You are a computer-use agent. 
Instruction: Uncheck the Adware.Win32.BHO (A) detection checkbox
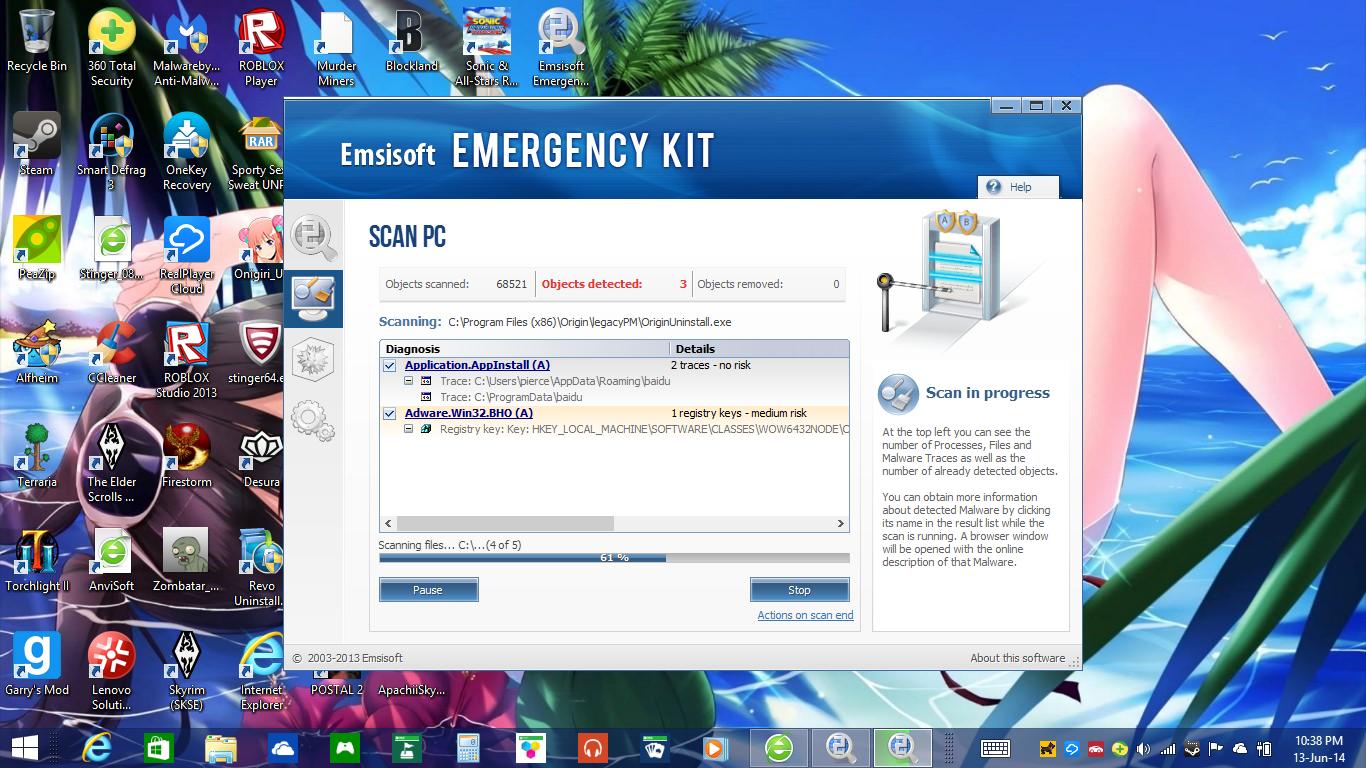(x=390, y=414)
